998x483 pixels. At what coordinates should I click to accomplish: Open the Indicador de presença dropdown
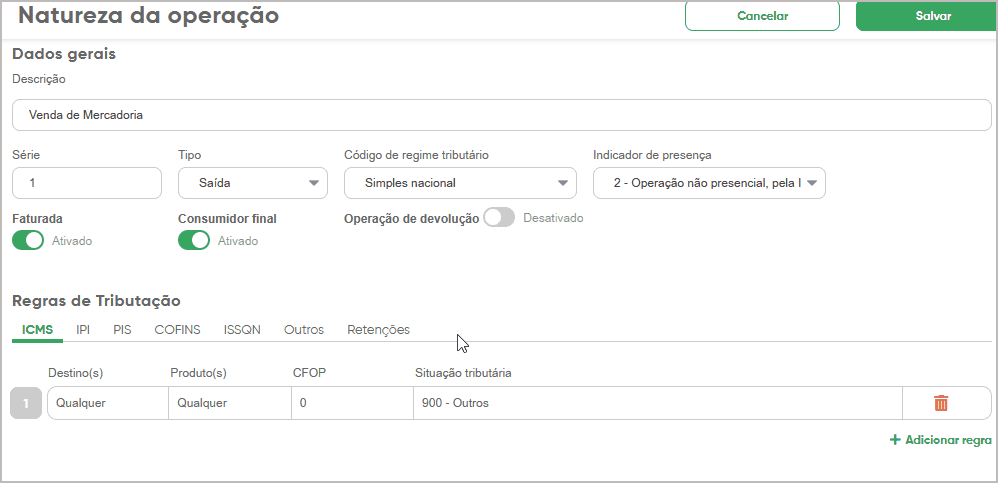click(709, 183)
